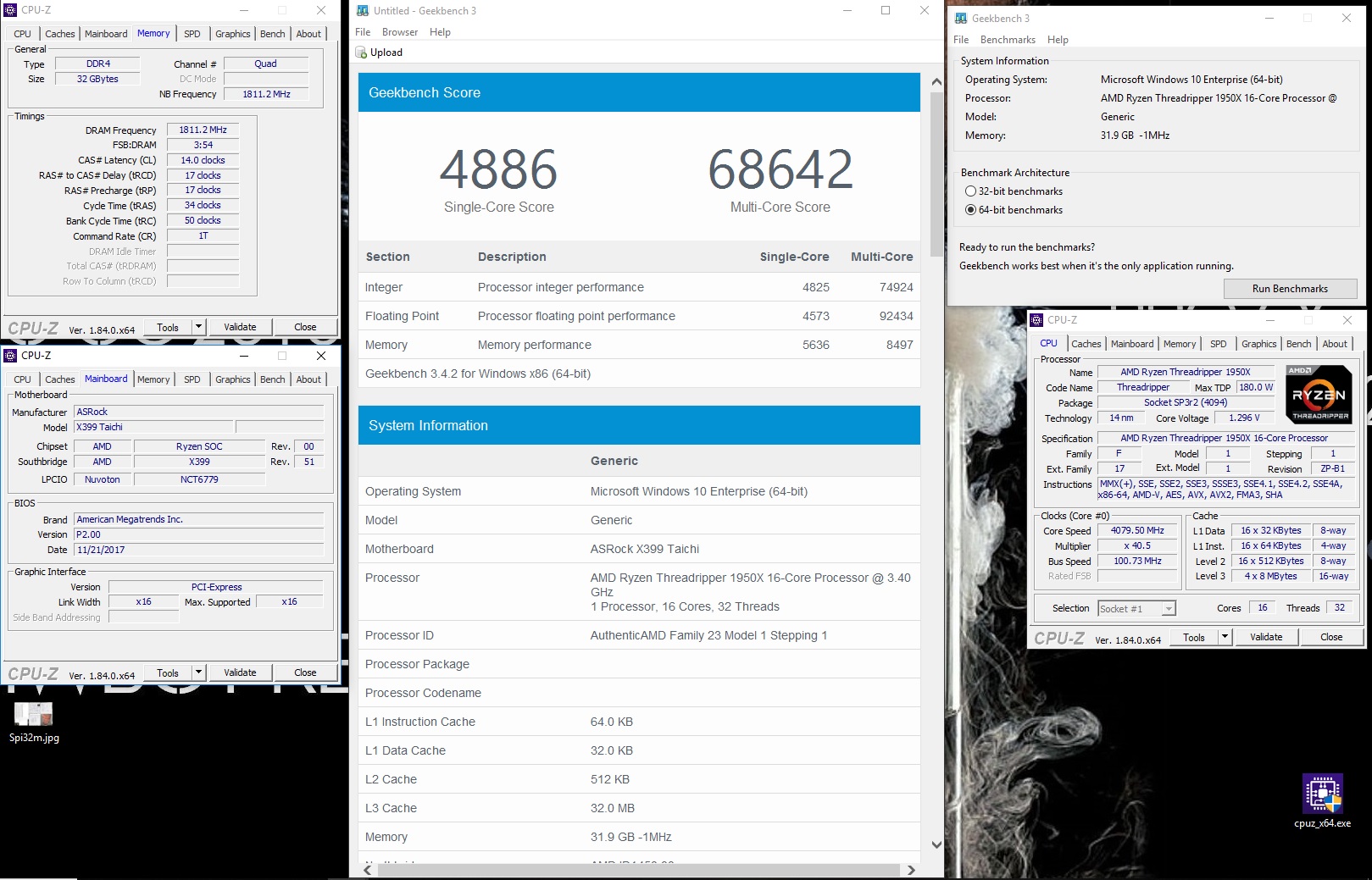Open Benchmarks menu in Geekbench 3 launcher
The image size is (1372, 880).
tap(1008, 40)
